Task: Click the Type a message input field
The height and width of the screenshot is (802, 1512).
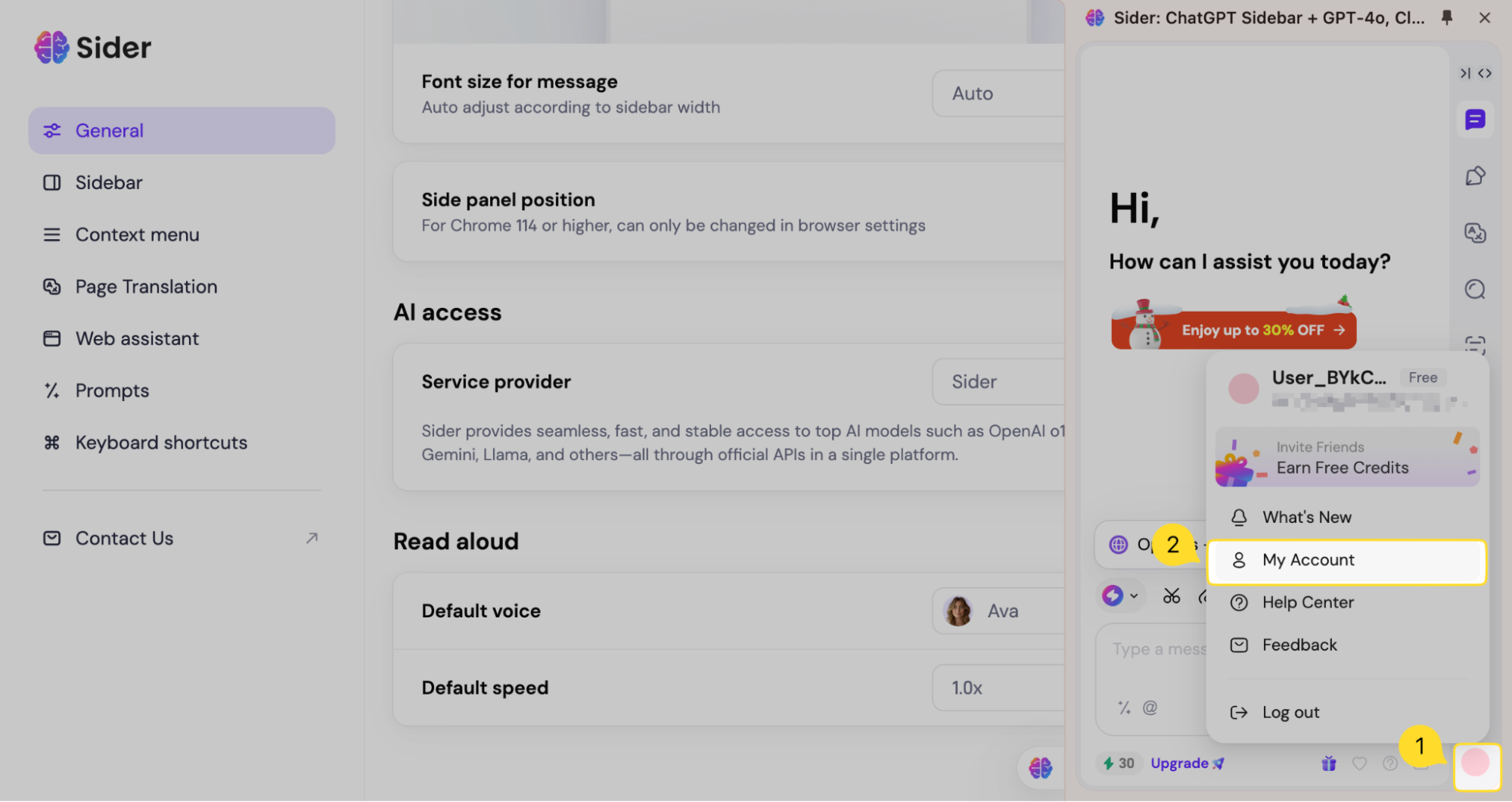Action: tap(1151, 680)
